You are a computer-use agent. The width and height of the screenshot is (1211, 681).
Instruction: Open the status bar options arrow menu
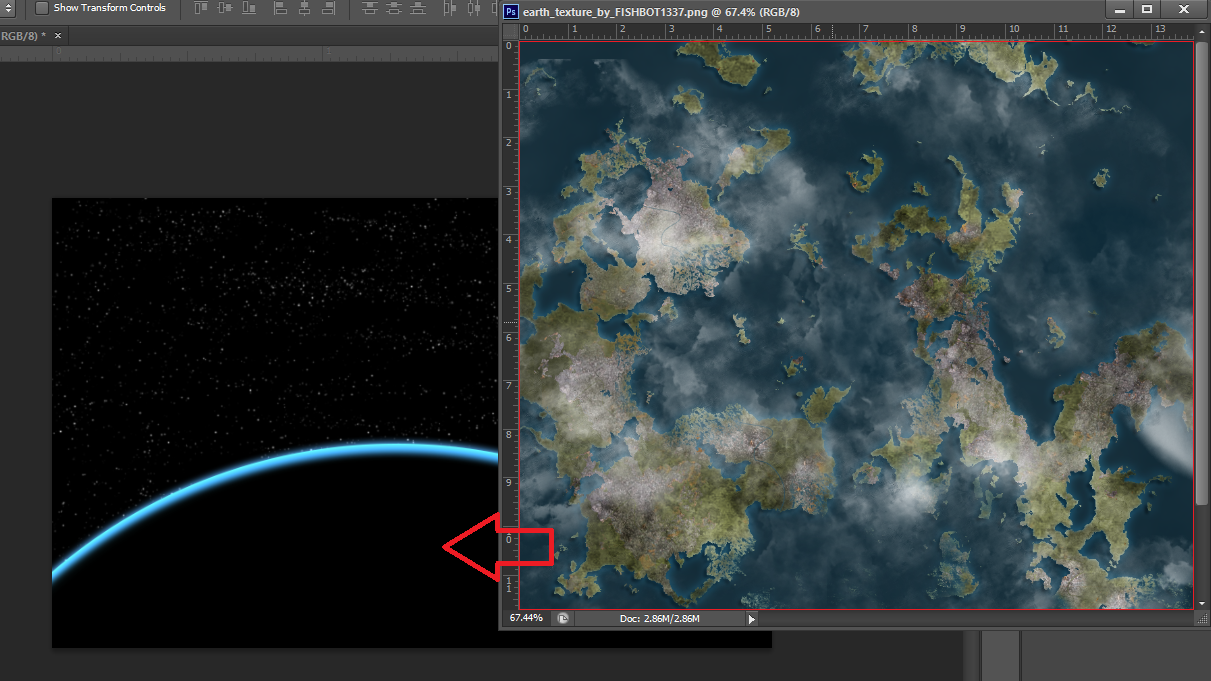point(750,618)
